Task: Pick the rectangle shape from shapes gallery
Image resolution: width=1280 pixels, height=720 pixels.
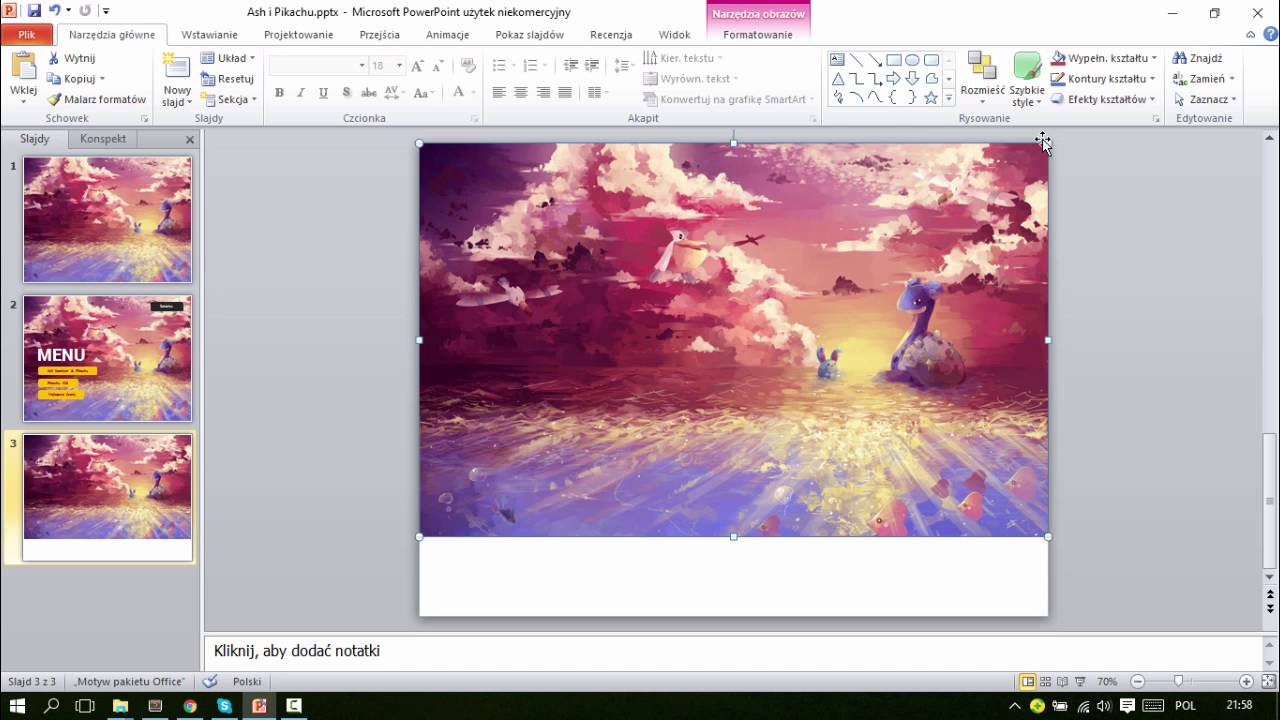Action: click(894, 60)
